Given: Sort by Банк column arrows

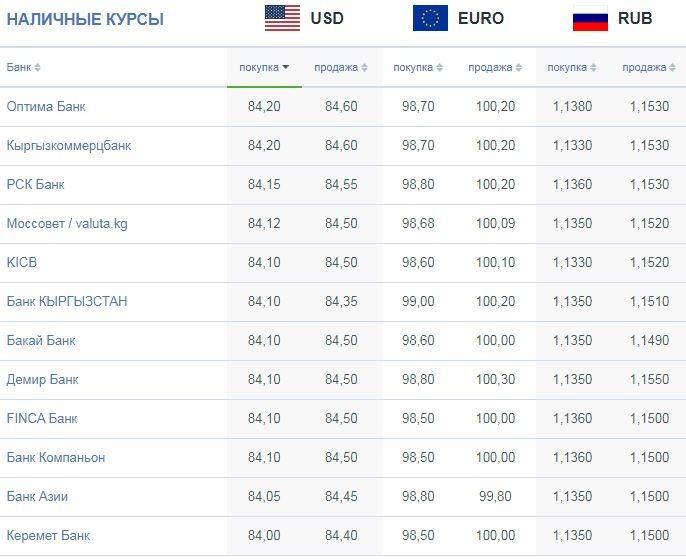Looking at the screenshot, I should point(38,67).
